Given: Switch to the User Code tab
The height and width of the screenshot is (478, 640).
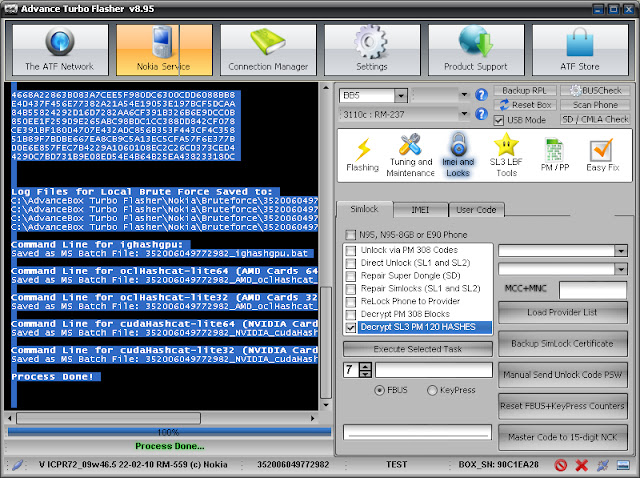Looking at the screenshot, I should (476, 210).
